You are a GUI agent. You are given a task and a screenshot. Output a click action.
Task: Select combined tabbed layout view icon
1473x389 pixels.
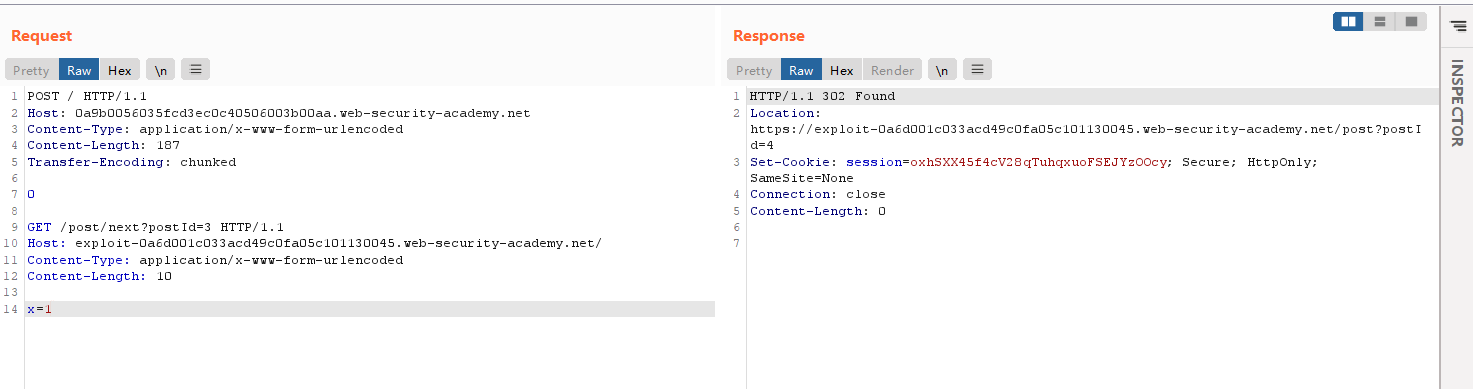1411,21
